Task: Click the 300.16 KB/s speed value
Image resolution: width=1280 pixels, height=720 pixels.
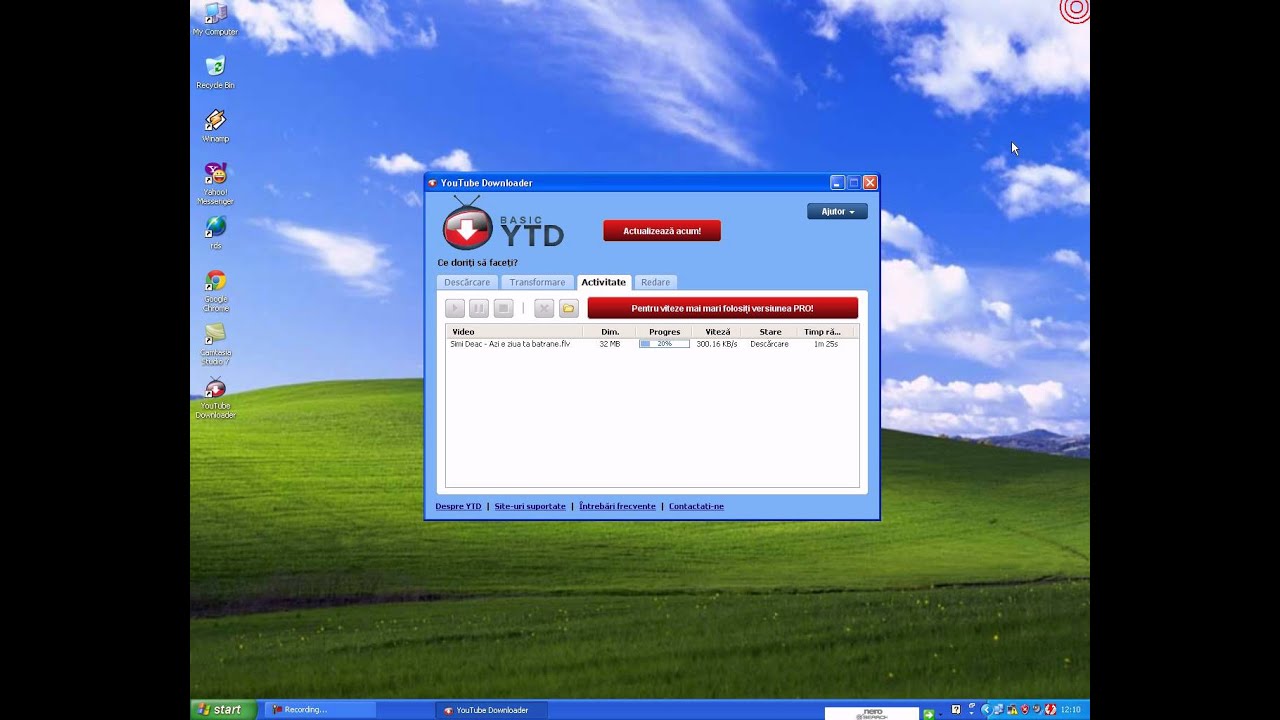Action: point(717,344)
